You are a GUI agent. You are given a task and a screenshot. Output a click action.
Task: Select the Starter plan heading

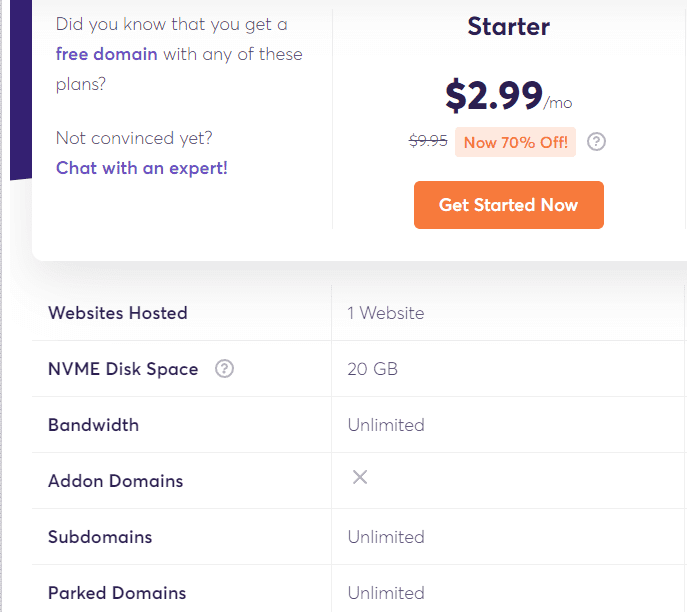tap(509, 27)
